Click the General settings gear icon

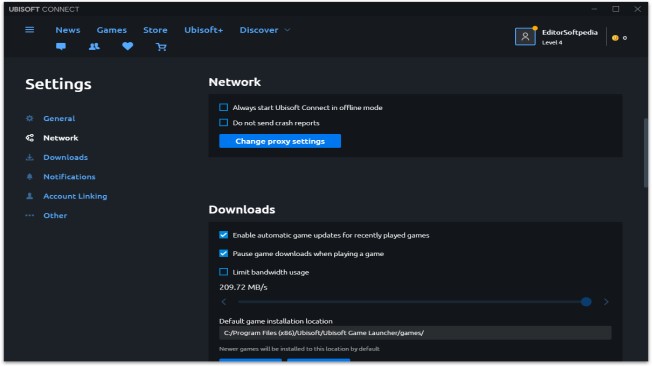(30, 118)
